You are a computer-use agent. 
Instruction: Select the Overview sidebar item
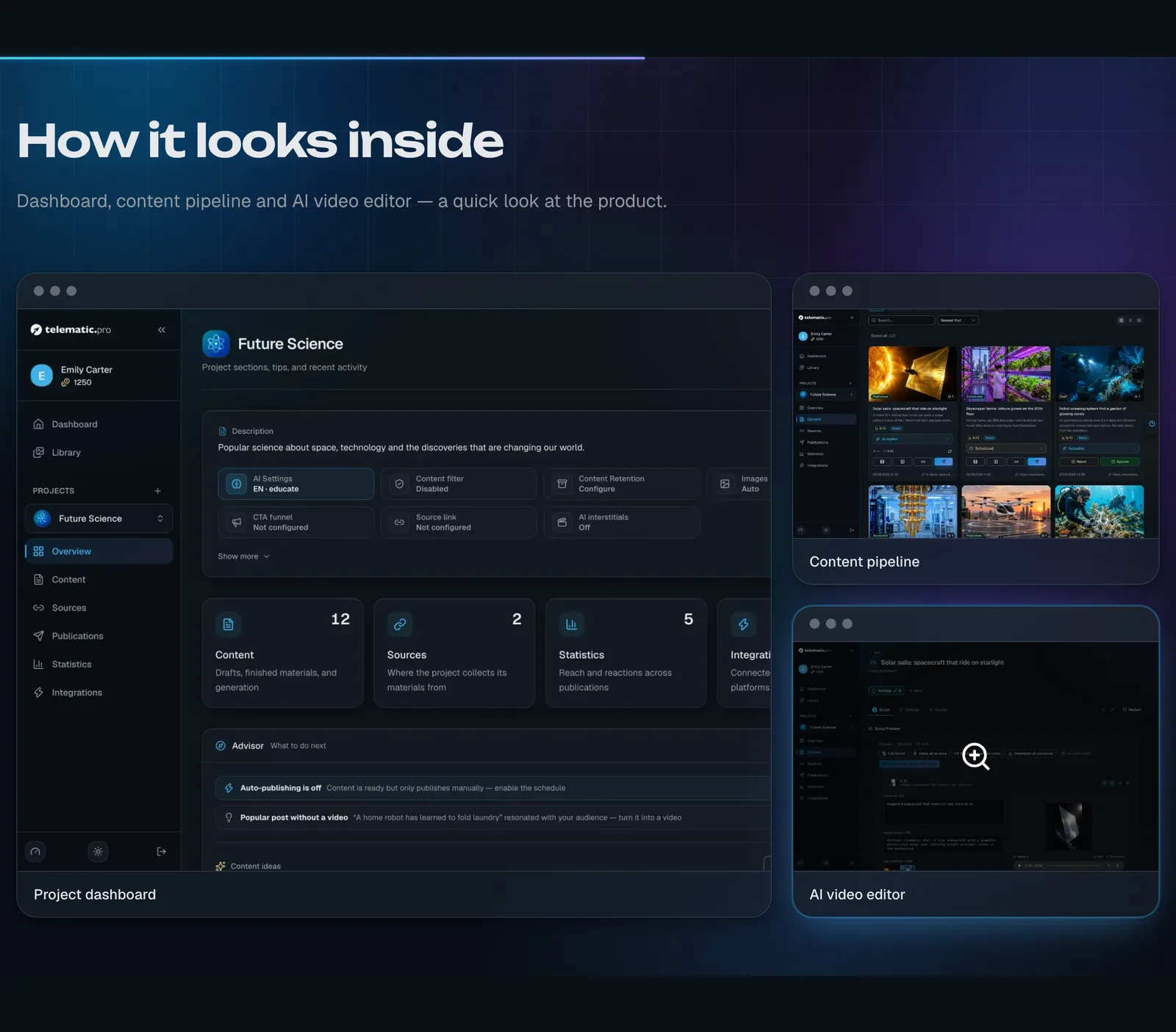pyautogui.click(x=98, y=551)
